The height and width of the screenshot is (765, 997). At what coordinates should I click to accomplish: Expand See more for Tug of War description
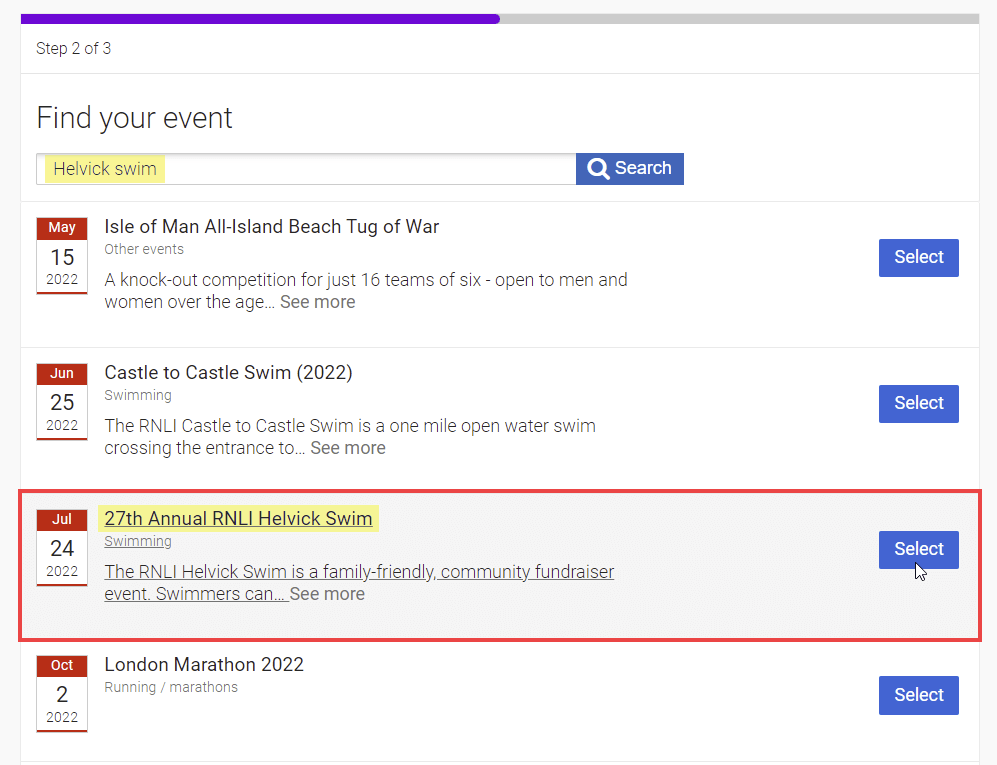[317, 302]
